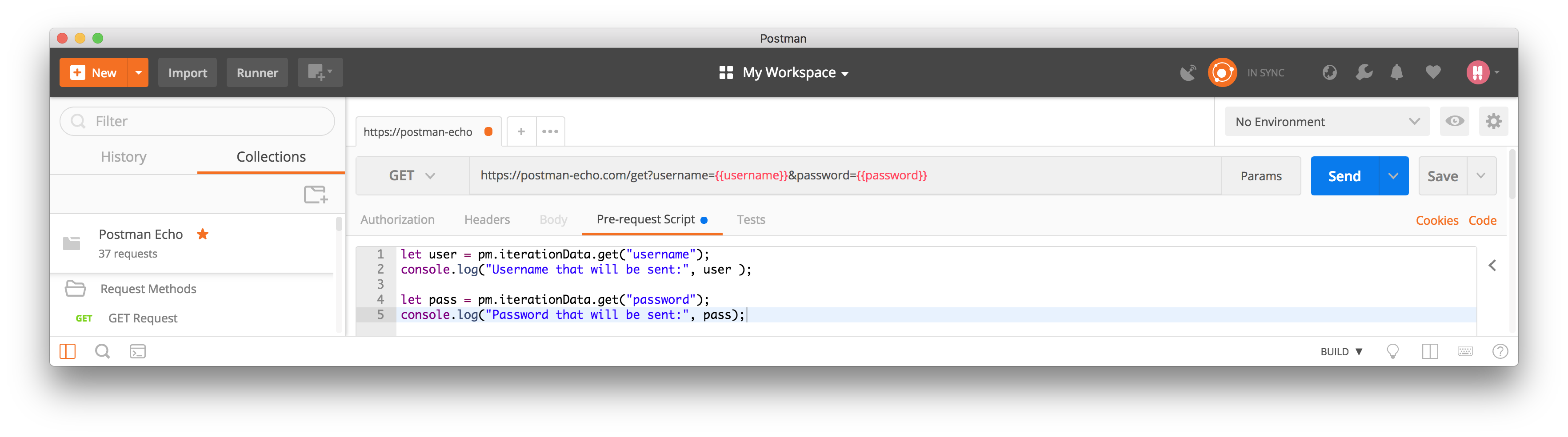
Task: Click the interceptor satellite icon
Action: click(x=1188, y=72)
